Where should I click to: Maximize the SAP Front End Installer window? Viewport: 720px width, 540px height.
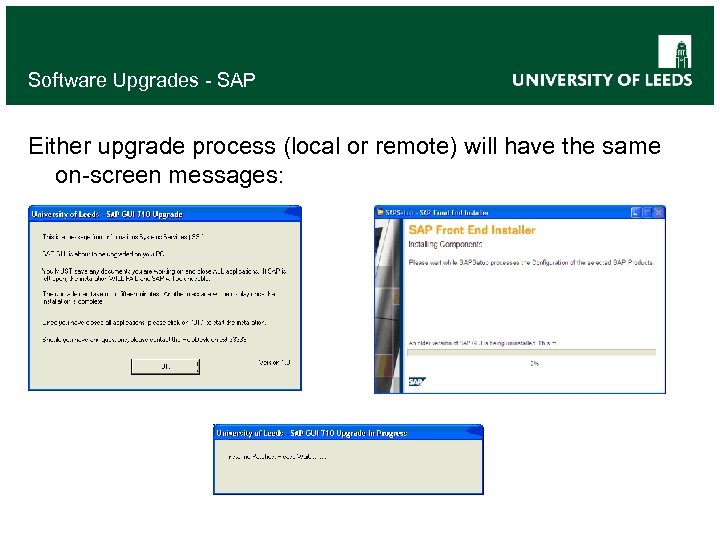point(647,212)
